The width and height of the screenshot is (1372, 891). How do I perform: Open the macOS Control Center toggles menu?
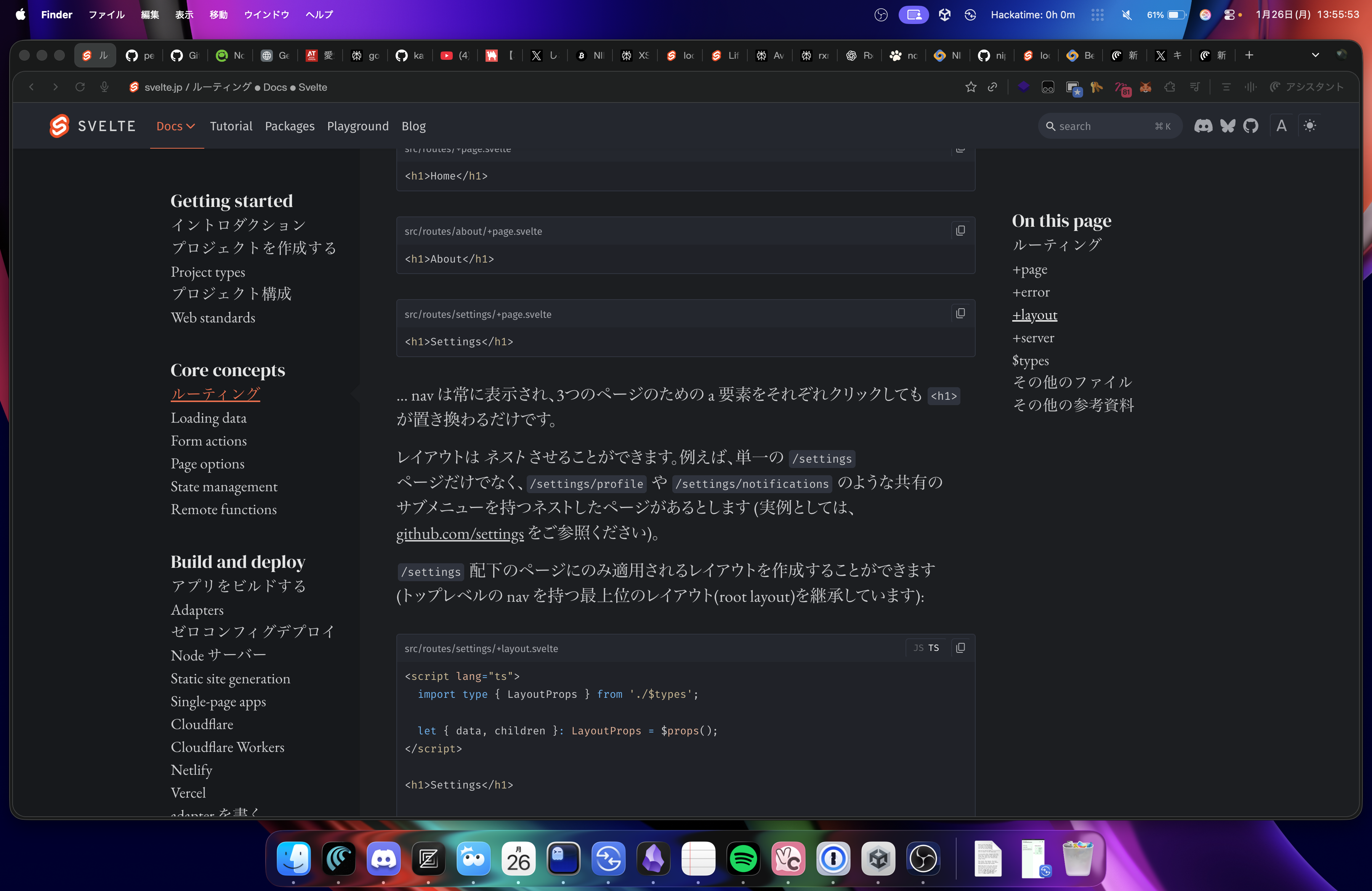pyautogui.click(x=1229, y=15)
